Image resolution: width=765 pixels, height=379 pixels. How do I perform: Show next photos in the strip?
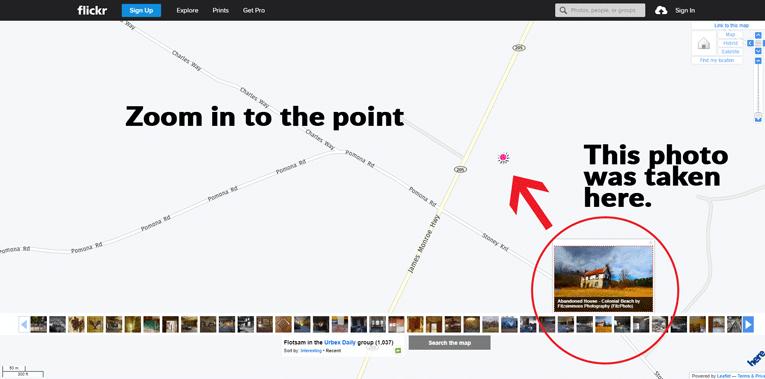[x=748, y=324]
